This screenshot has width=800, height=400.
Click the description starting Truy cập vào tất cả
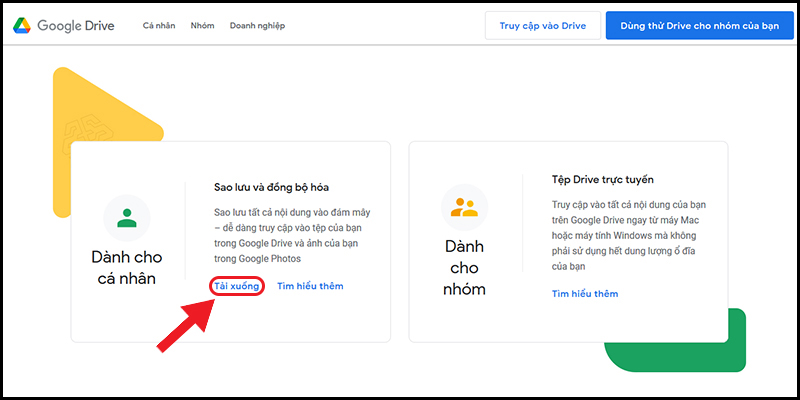(x=629, y=236)
